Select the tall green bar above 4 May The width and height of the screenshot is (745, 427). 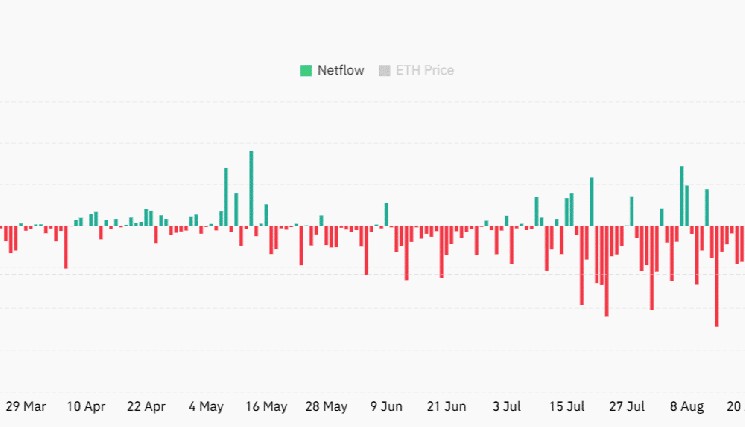click(226, 197)
